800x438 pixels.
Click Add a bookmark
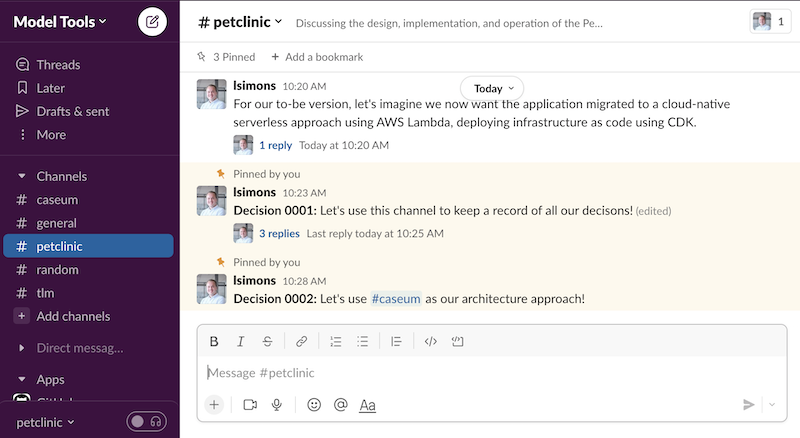tap(317, 57)
